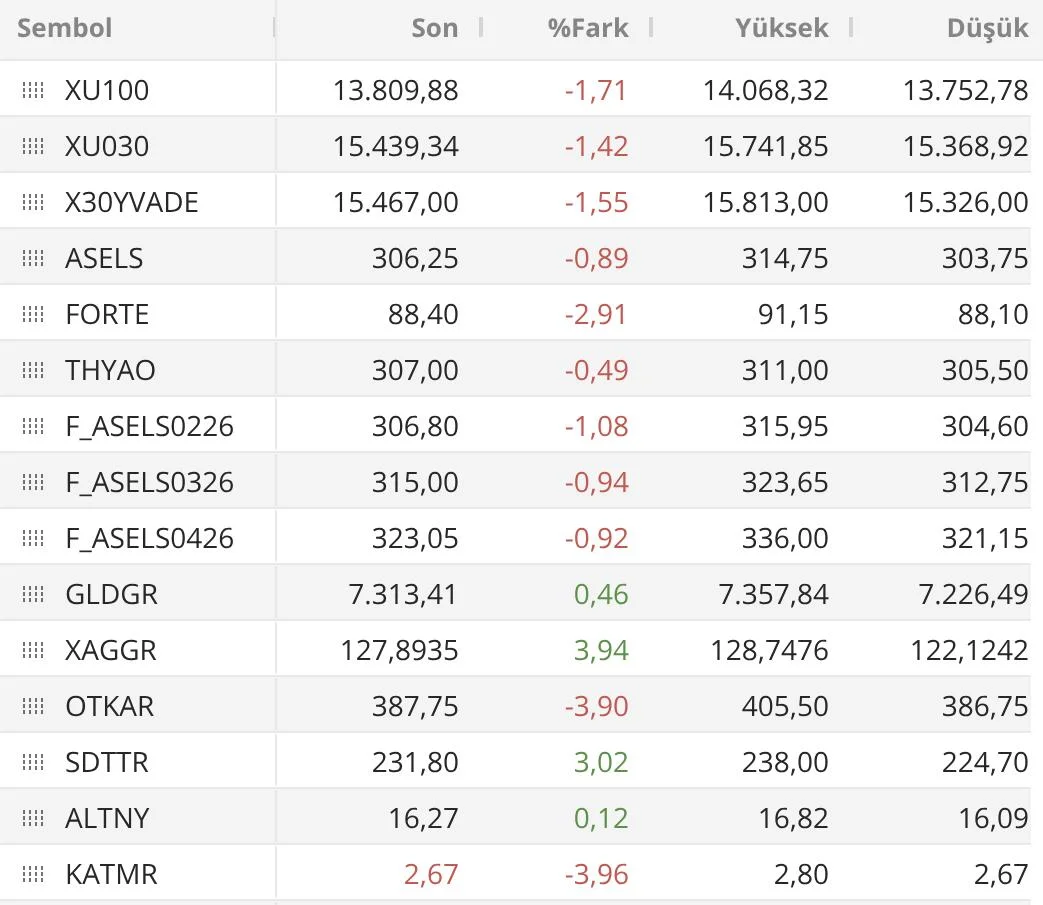The height and width of the screenshot is (905, 1043).
Task: Sort the table by Son column
Action: point(434,28)
